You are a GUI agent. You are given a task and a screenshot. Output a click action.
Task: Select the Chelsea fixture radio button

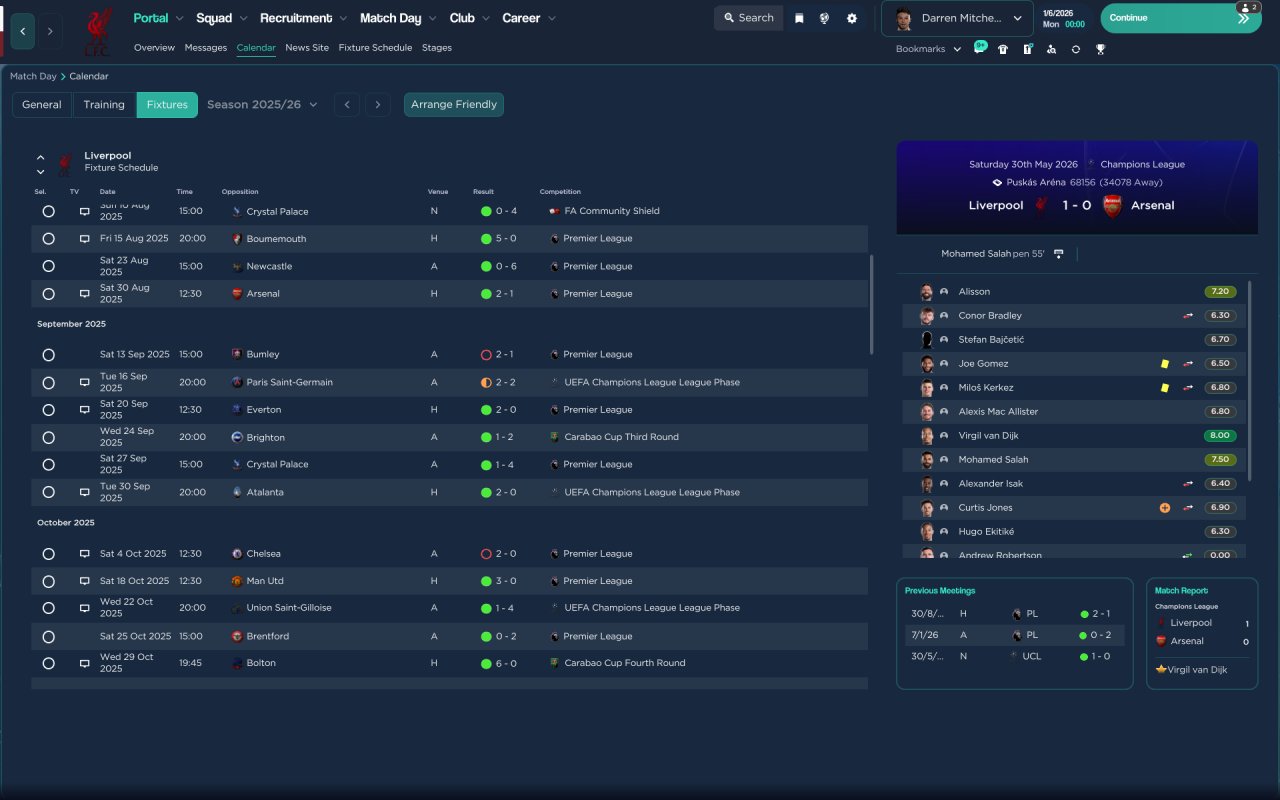point(48,554)
